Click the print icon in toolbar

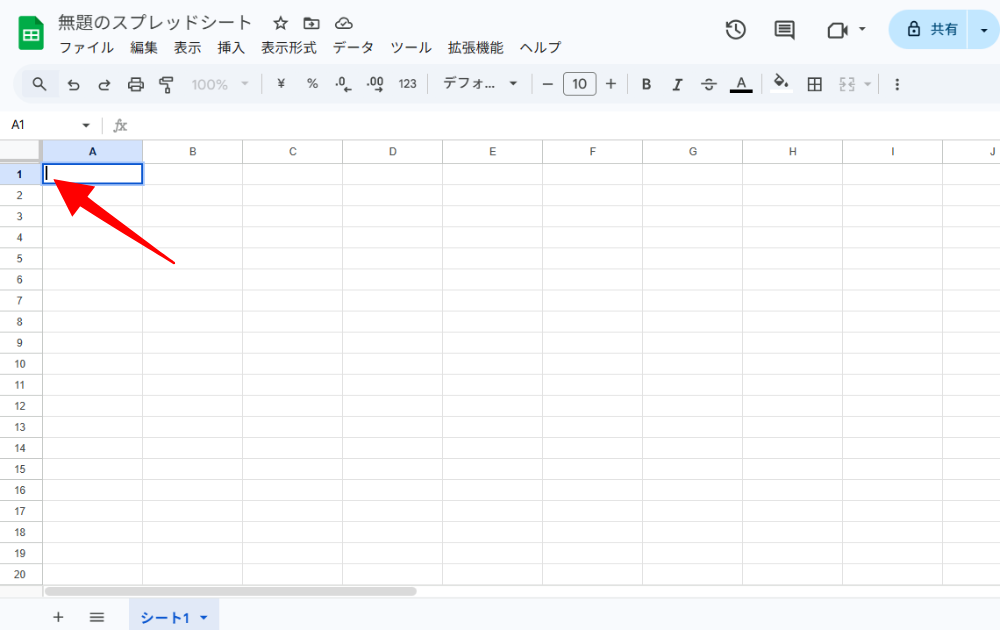pyautogui.click(x=136, y=85)
